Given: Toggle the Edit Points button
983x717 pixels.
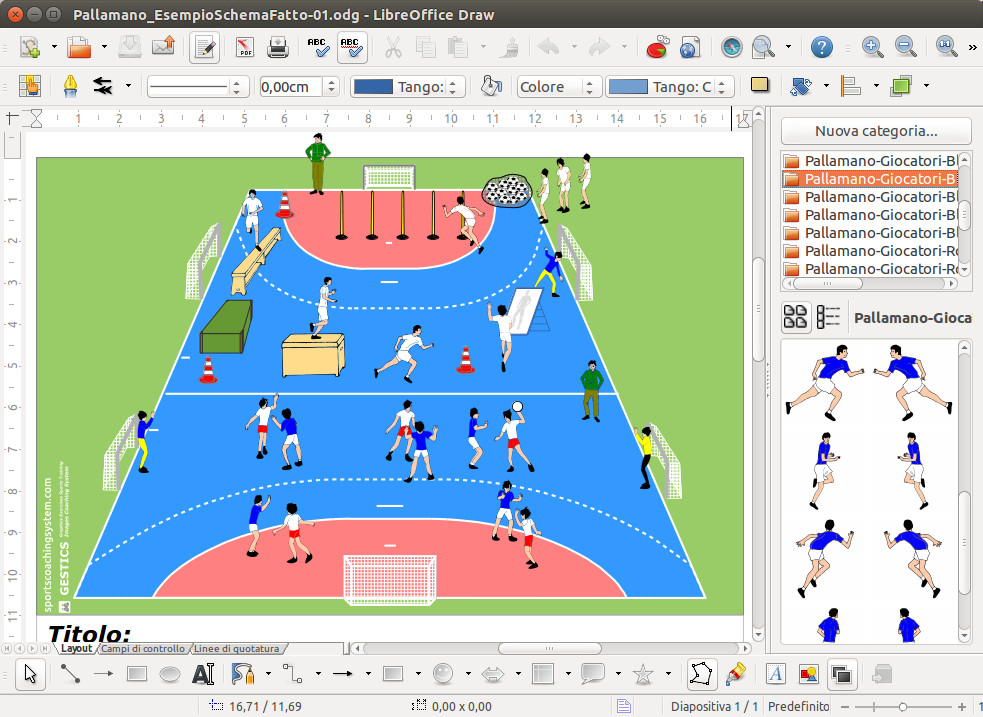Looking at the screenshot, I should click(x=701, y=674).
